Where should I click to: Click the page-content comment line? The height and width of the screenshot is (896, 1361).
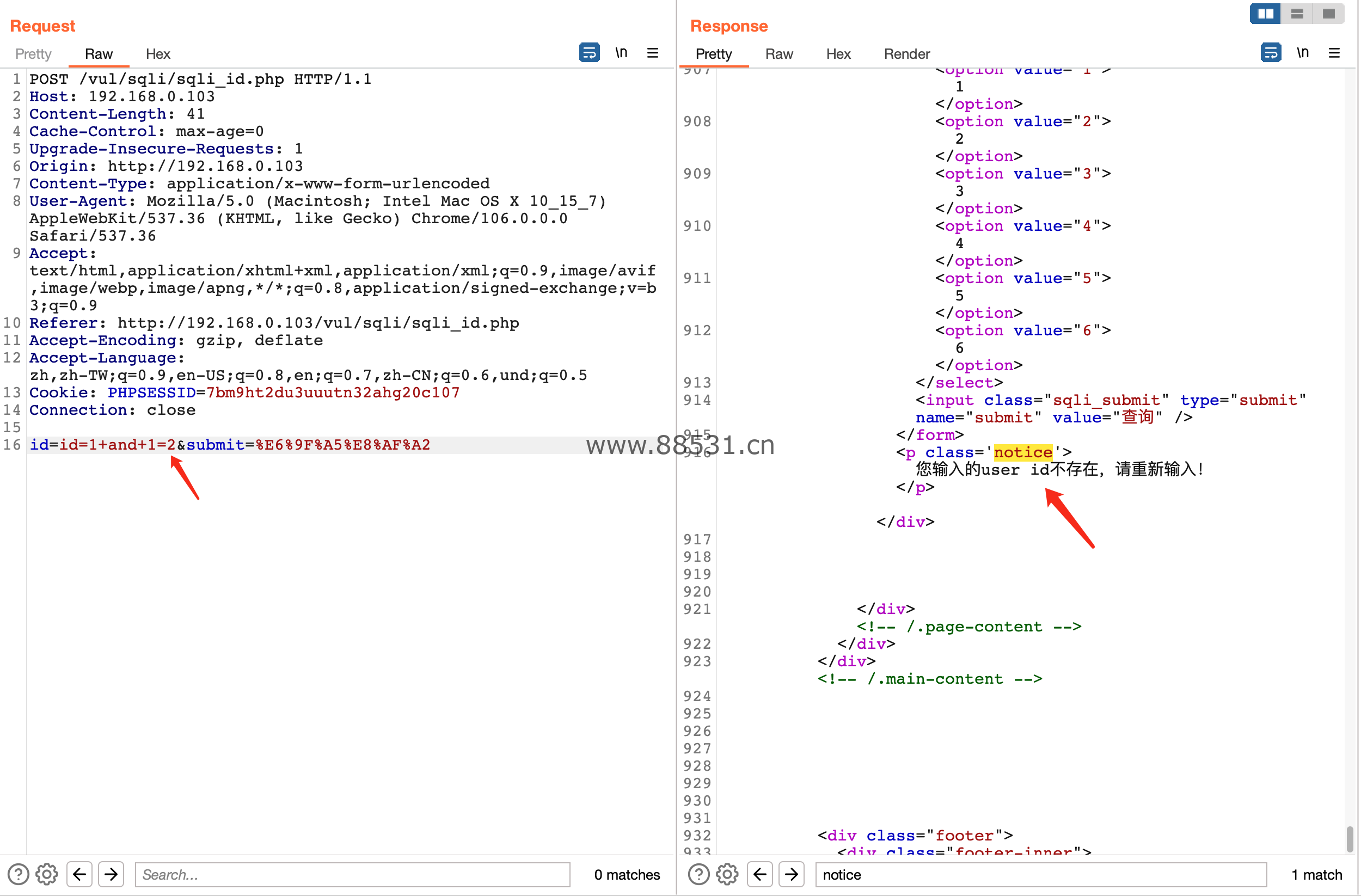coord(969,626)
